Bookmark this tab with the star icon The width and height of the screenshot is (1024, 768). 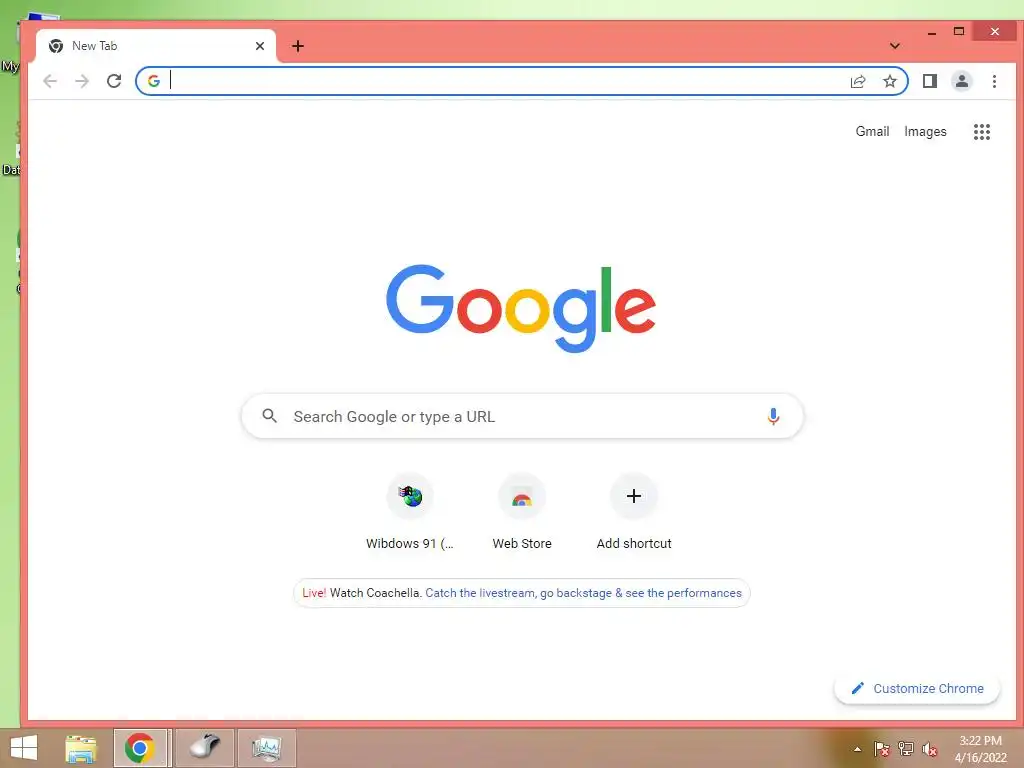tap(889, 81)
